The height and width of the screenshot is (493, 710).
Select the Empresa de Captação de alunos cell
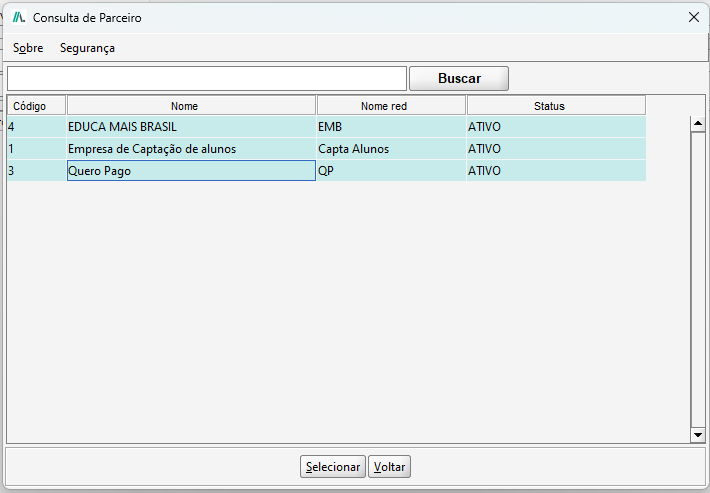tap(191, 149)
